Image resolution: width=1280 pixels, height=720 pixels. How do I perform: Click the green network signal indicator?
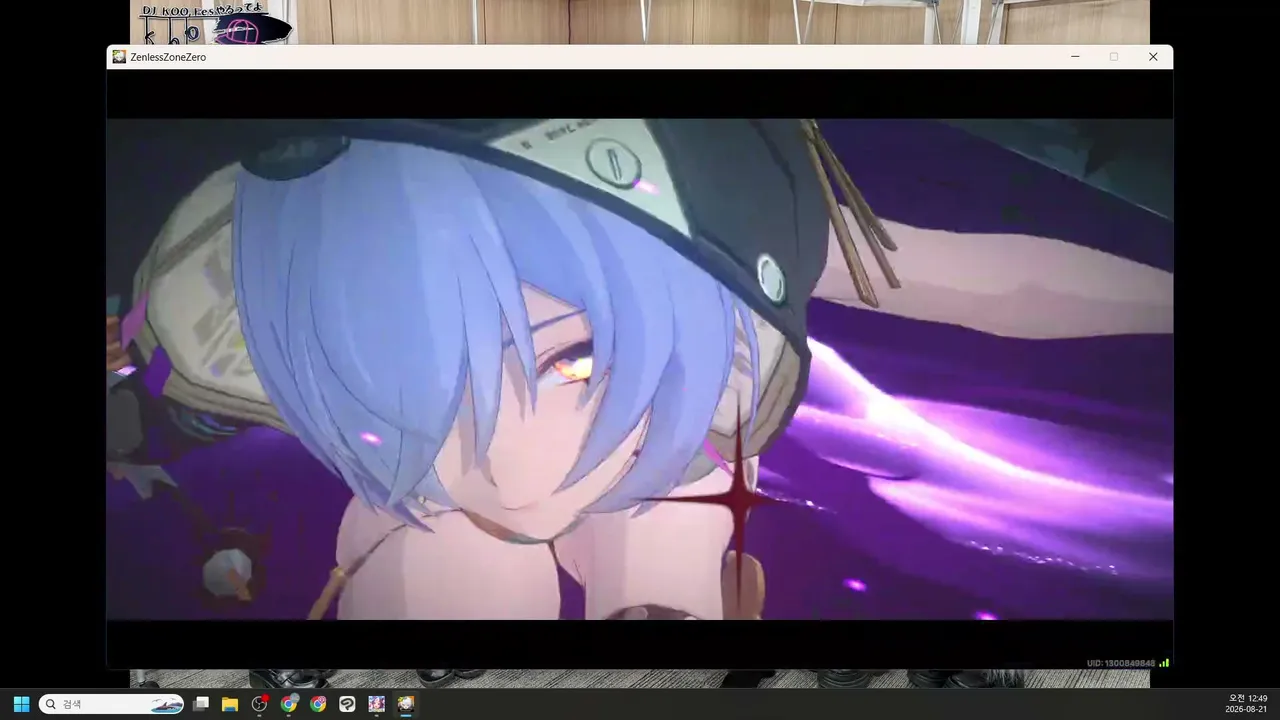coord(1164,662)
